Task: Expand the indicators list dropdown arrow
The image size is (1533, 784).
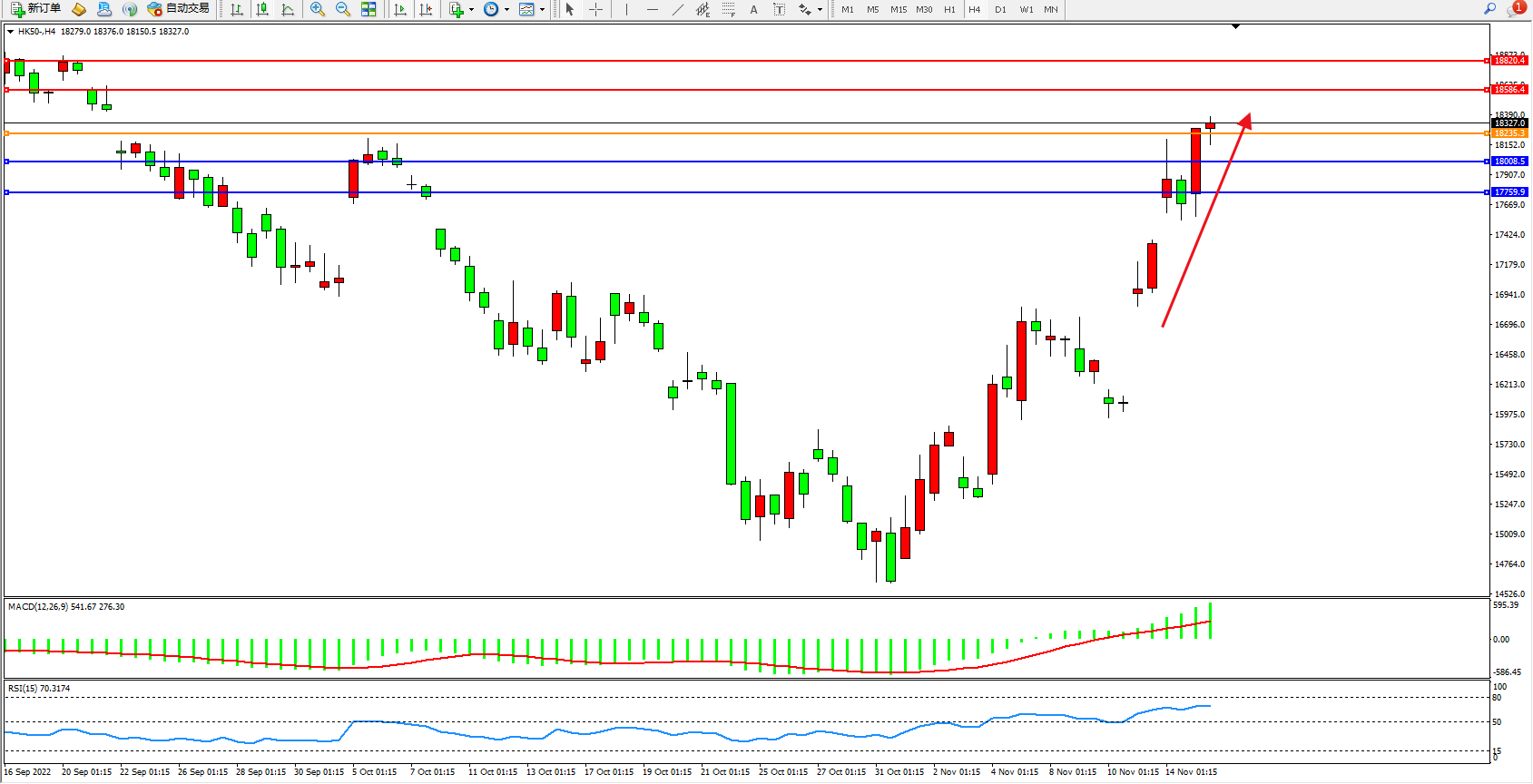Action: pos(471,10)
